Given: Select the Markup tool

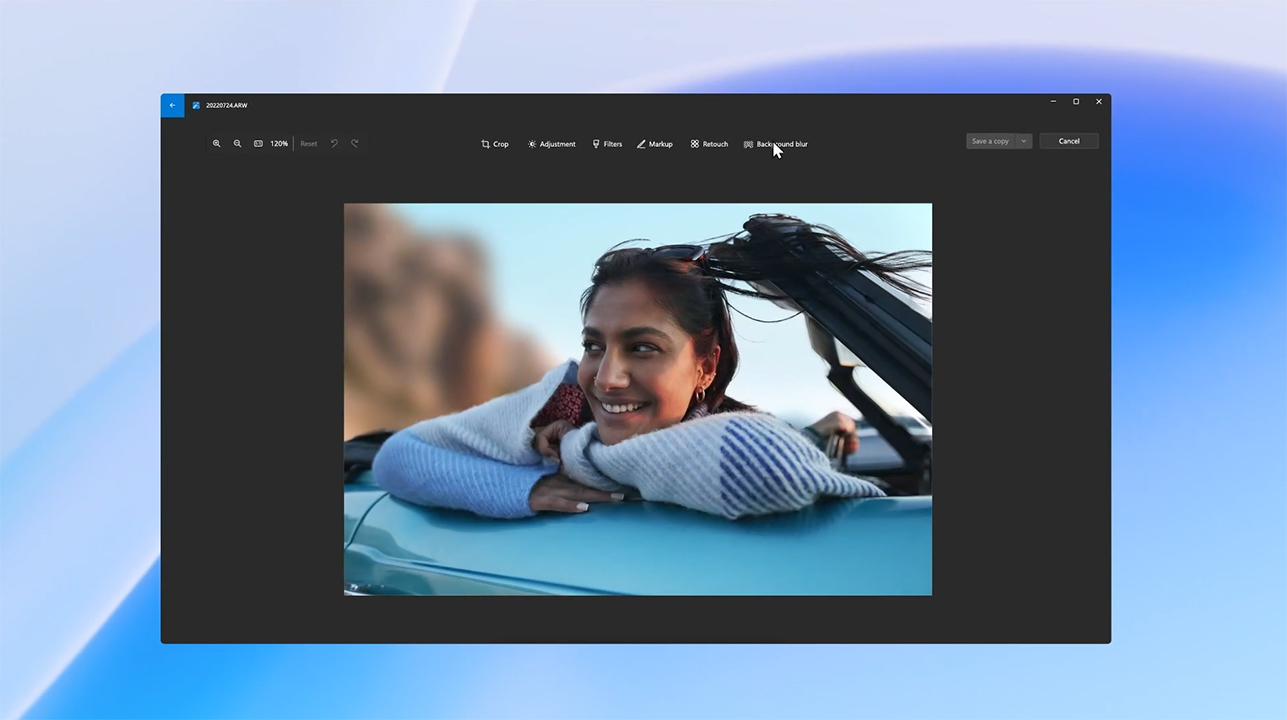Looking at the screenshot, I should tap(655, 144).
